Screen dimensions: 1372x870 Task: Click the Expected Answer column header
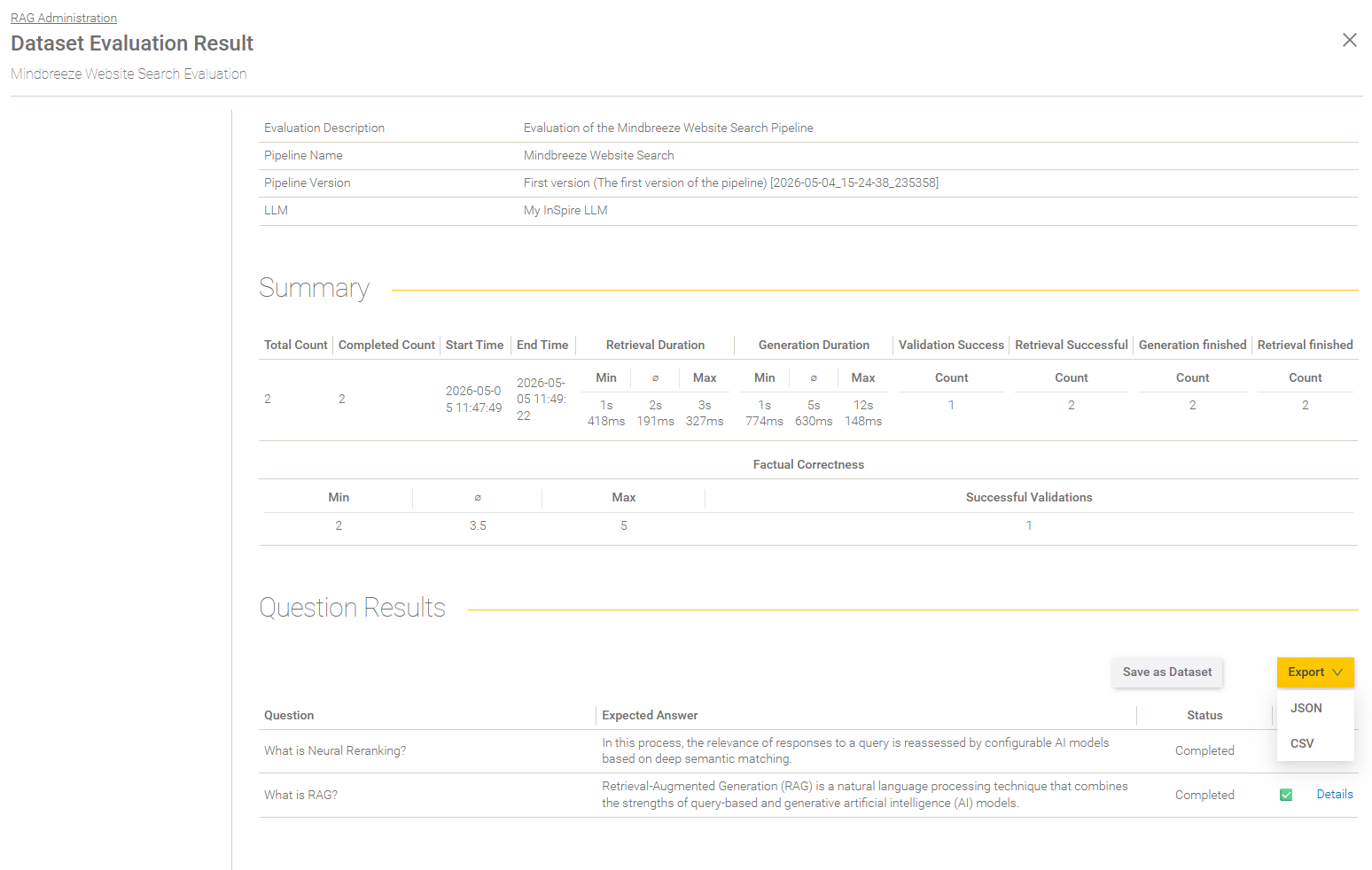point(650,715)
